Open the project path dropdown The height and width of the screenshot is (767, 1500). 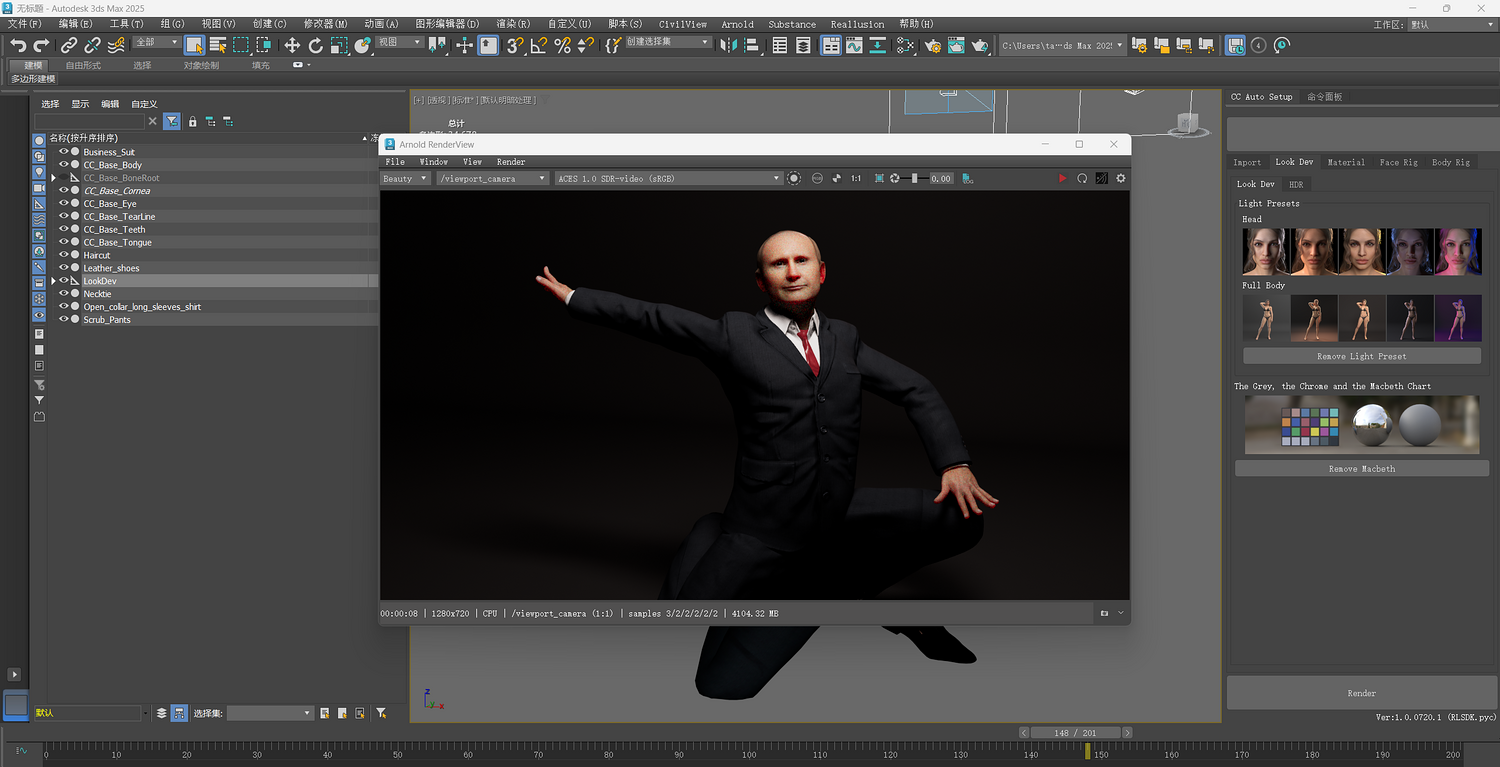pos(1062,45)
